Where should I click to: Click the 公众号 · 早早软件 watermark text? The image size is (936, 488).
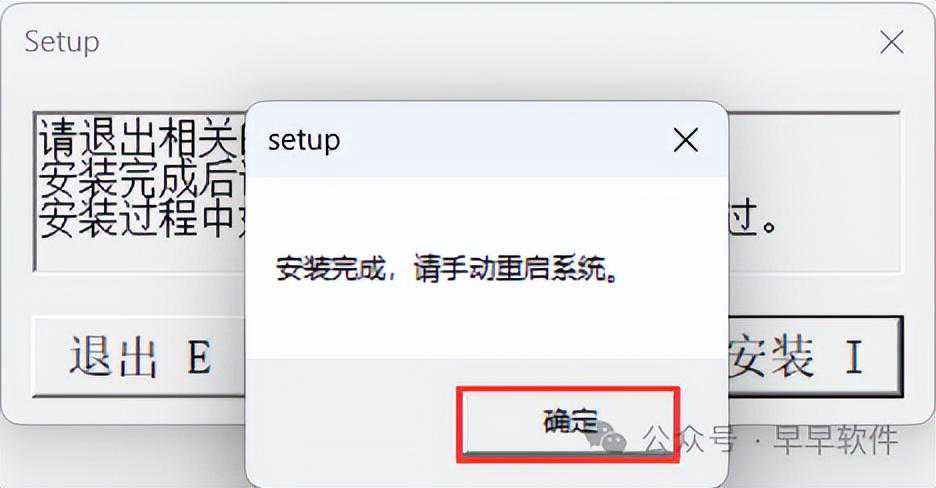(x=770, y=440)
